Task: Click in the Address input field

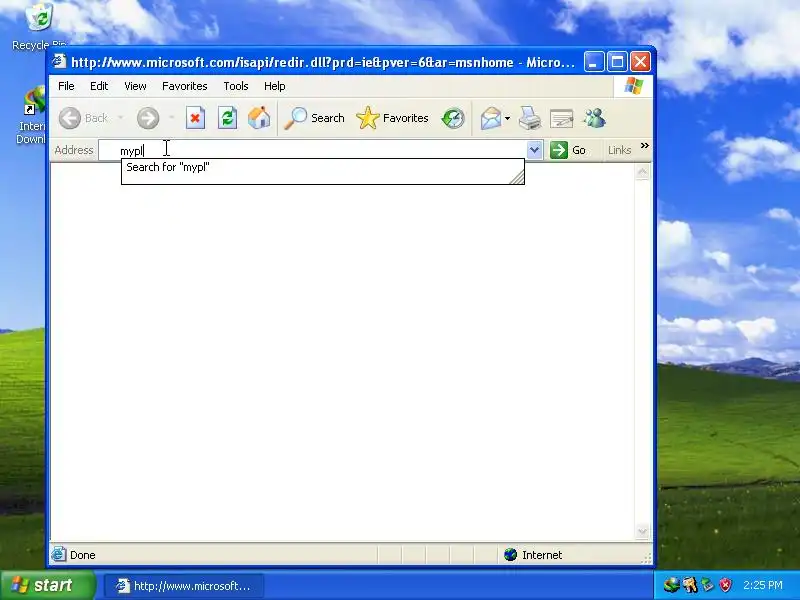Action: (x=312, y=150)
